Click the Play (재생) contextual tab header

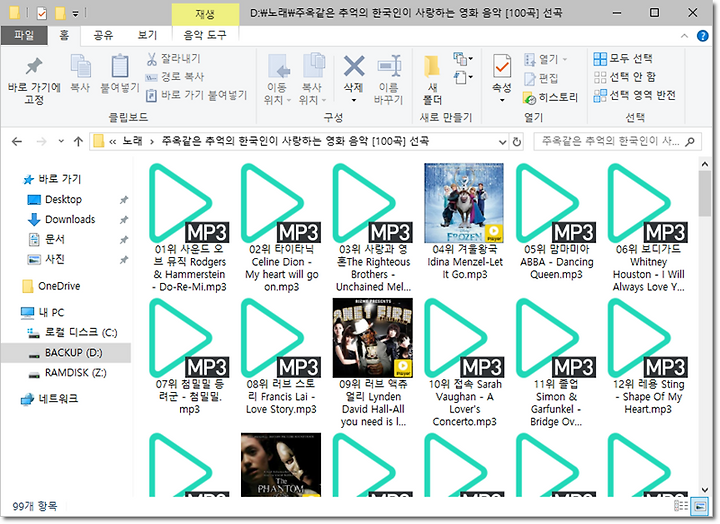coord(205,14)
